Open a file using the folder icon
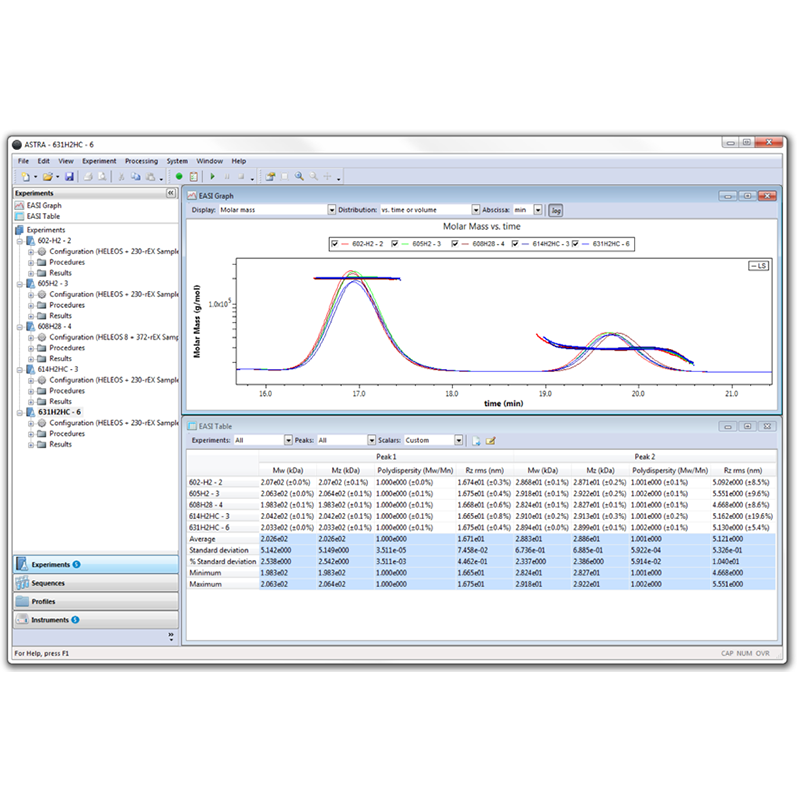This screenshot has height=800, width=800. [48, 177]
